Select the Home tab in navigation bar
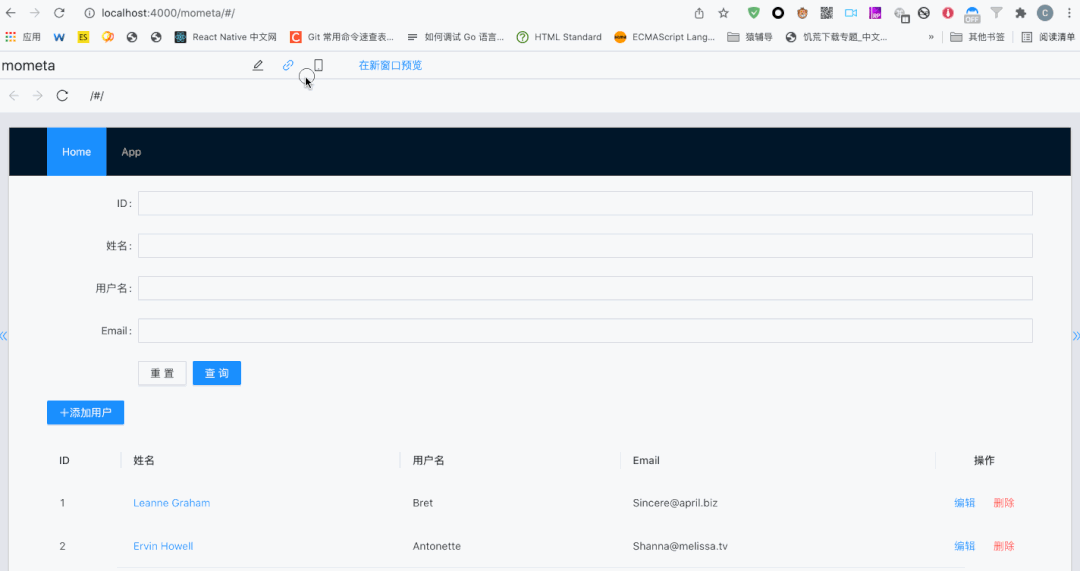This screenshot has width=1080, height=571. coord(76,152)
